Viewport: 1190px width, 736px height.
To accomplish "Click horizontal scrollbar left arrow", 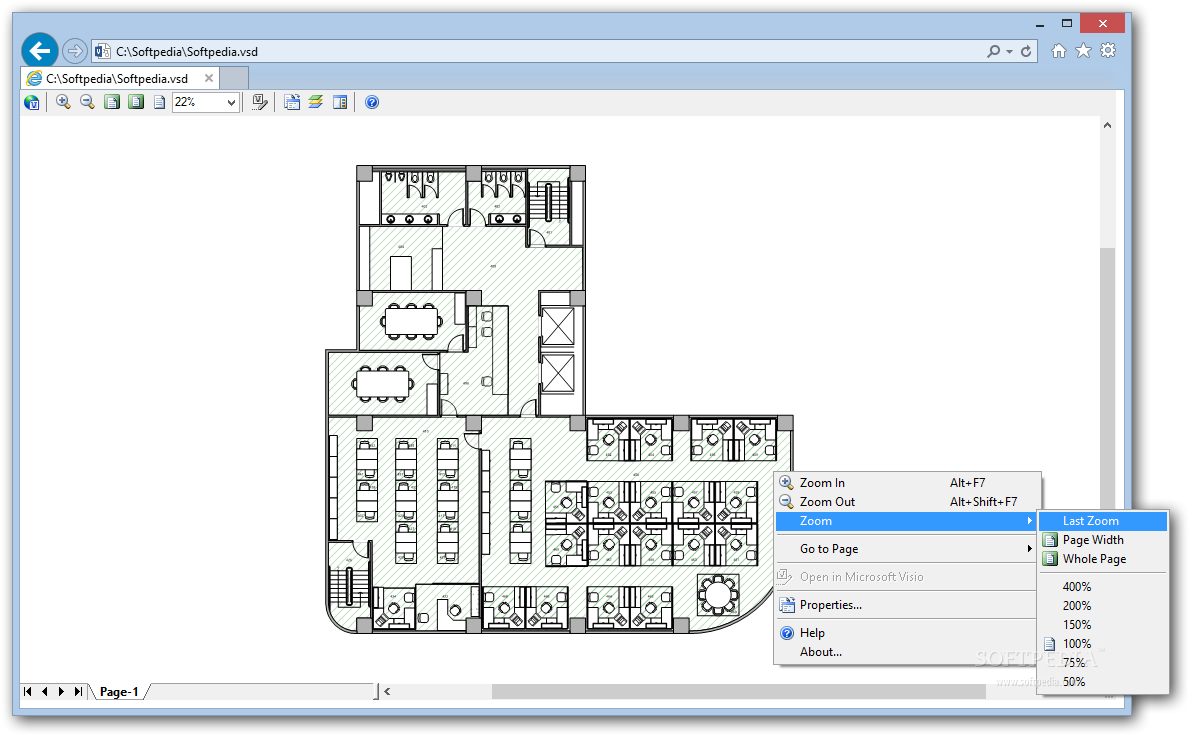I will [x=387, y=691].
